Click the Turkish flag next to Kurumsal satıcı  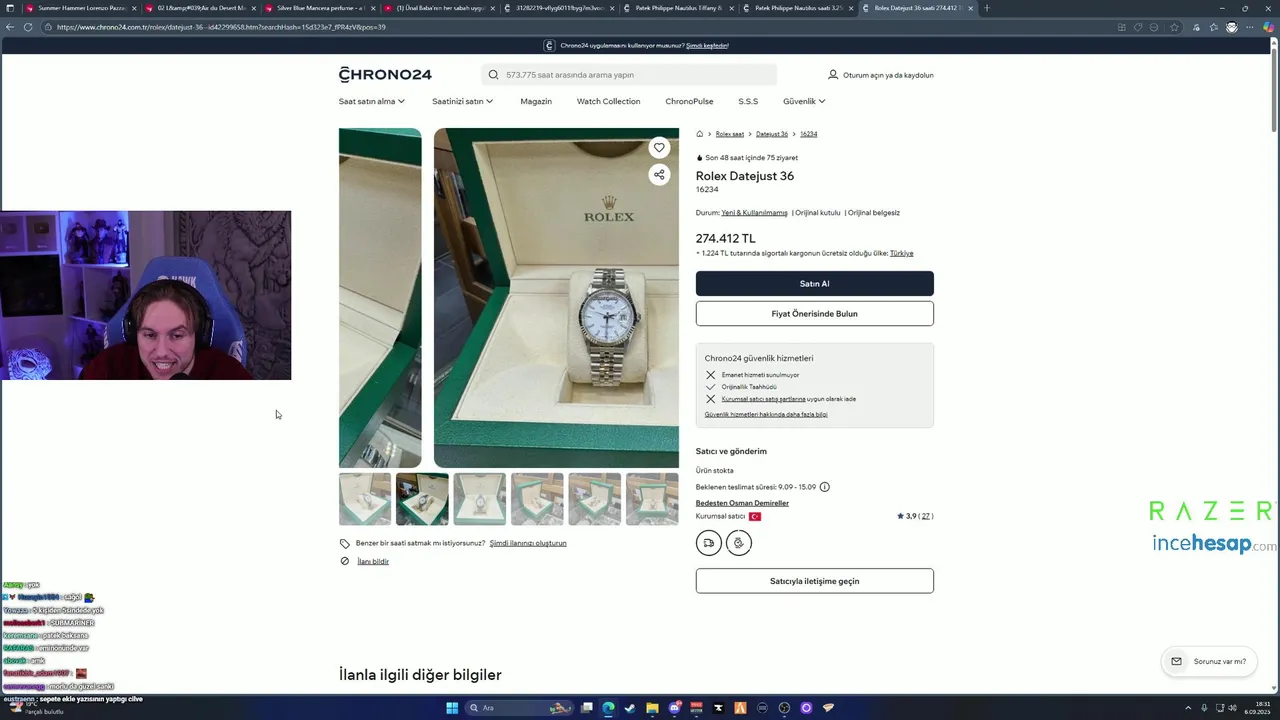point(755,516)
